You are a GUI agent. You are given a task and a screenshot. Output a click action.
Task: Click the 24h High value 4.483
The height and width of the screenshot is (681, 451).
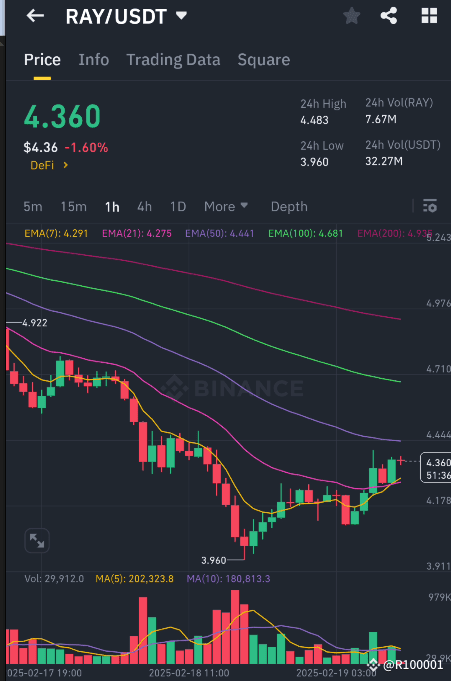pos(314,120)
